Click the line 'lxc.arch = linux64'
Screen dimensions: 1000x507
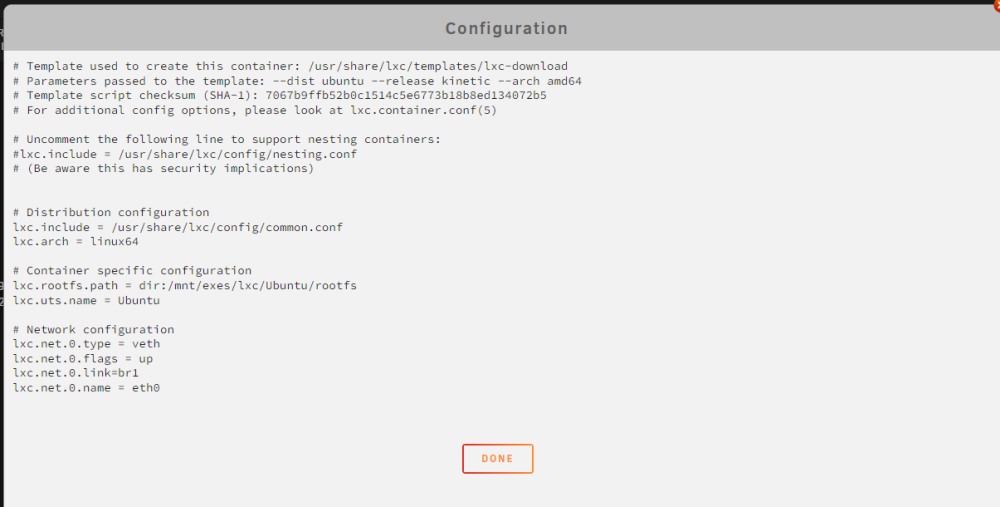click(76, 242)
